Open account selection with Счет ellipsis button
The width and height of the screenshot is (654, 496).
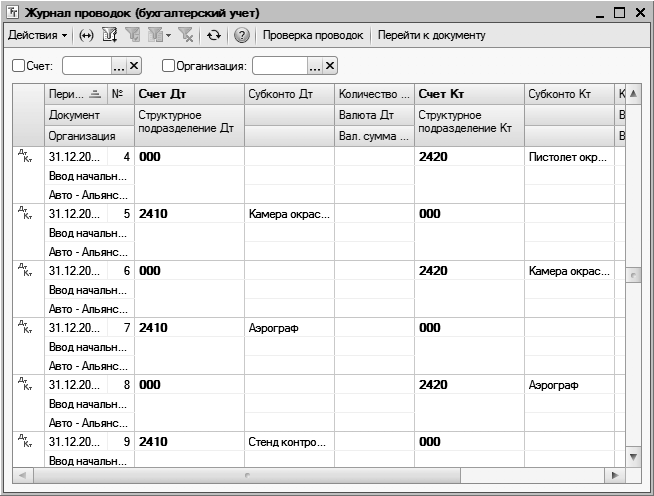(118, 66)
